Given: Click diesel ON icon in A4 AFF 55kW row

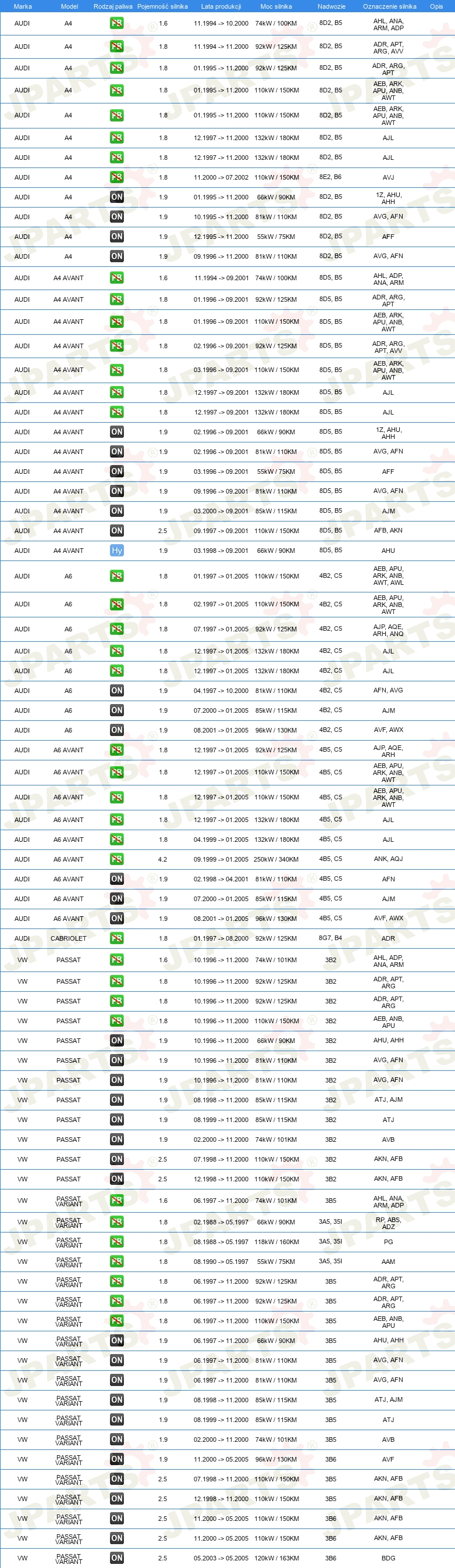Looking at the screenshot, I should (117, 237).
